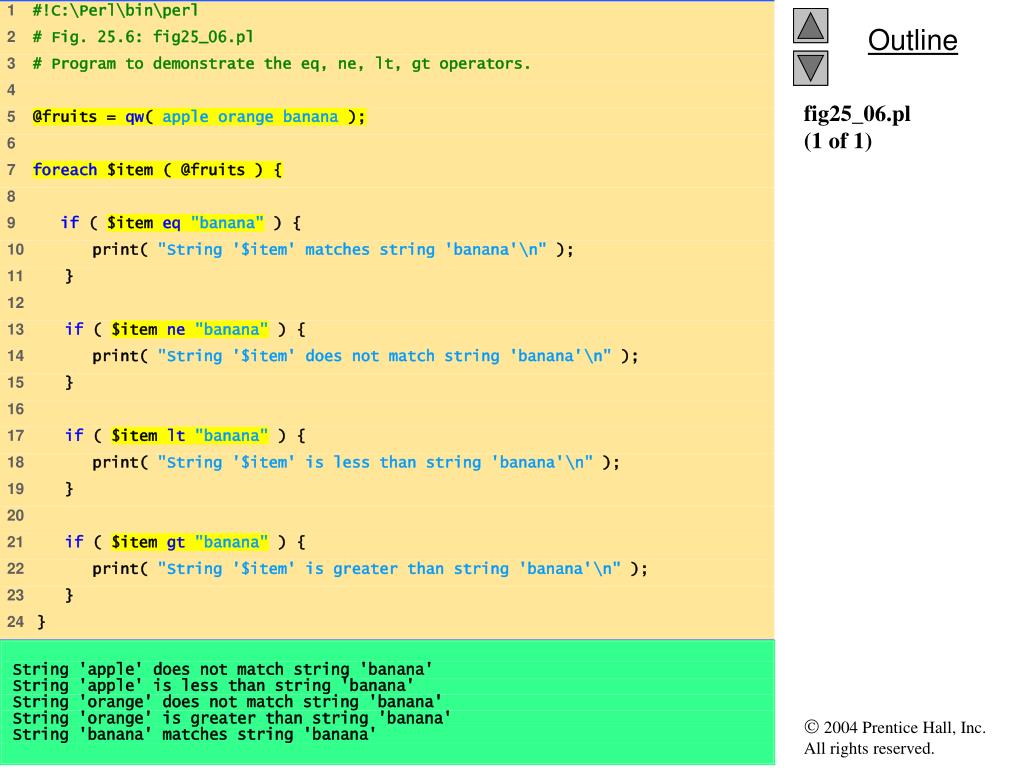The width and height of the screenshot is (1024, 768).
Task: Click the print line "matches string 'banana'"
Action: coord(333,249)
